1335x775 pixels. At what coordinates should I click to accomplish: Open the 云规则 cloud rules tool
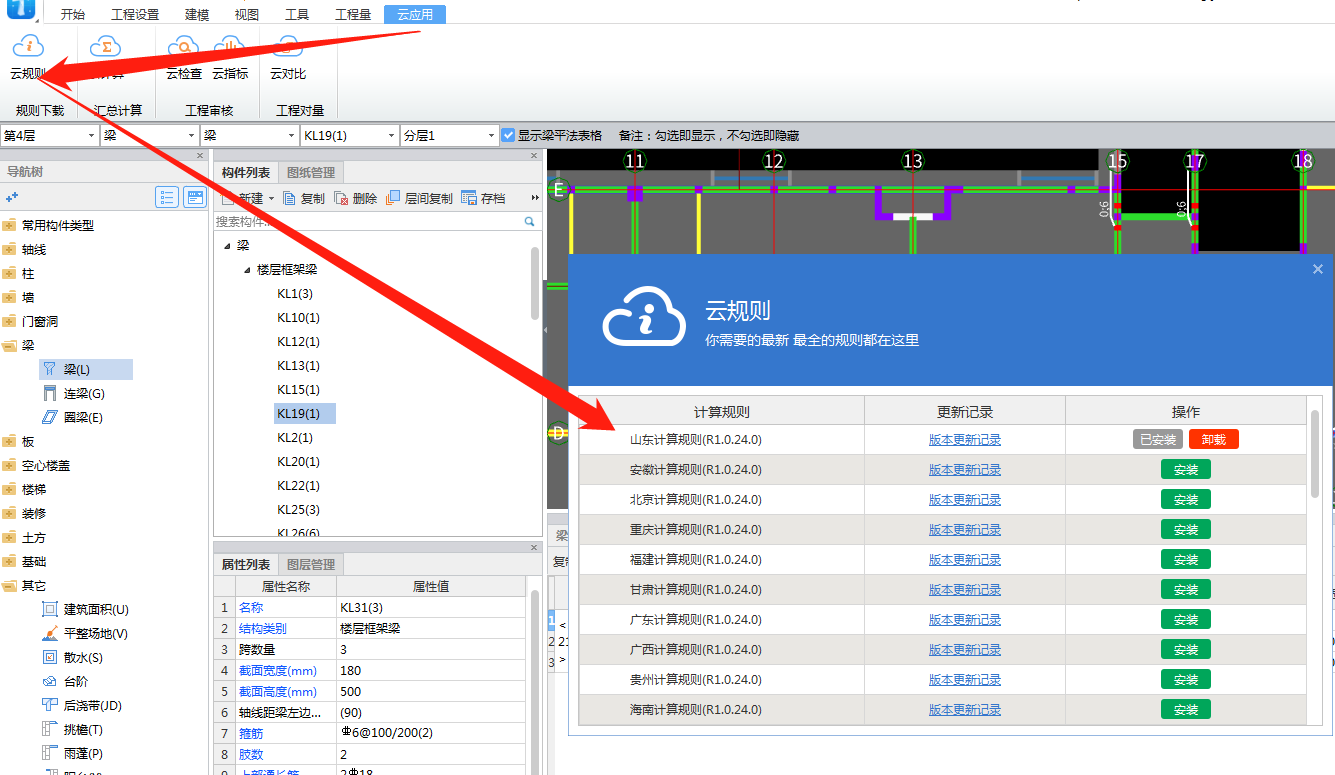(x=28, y=57)
